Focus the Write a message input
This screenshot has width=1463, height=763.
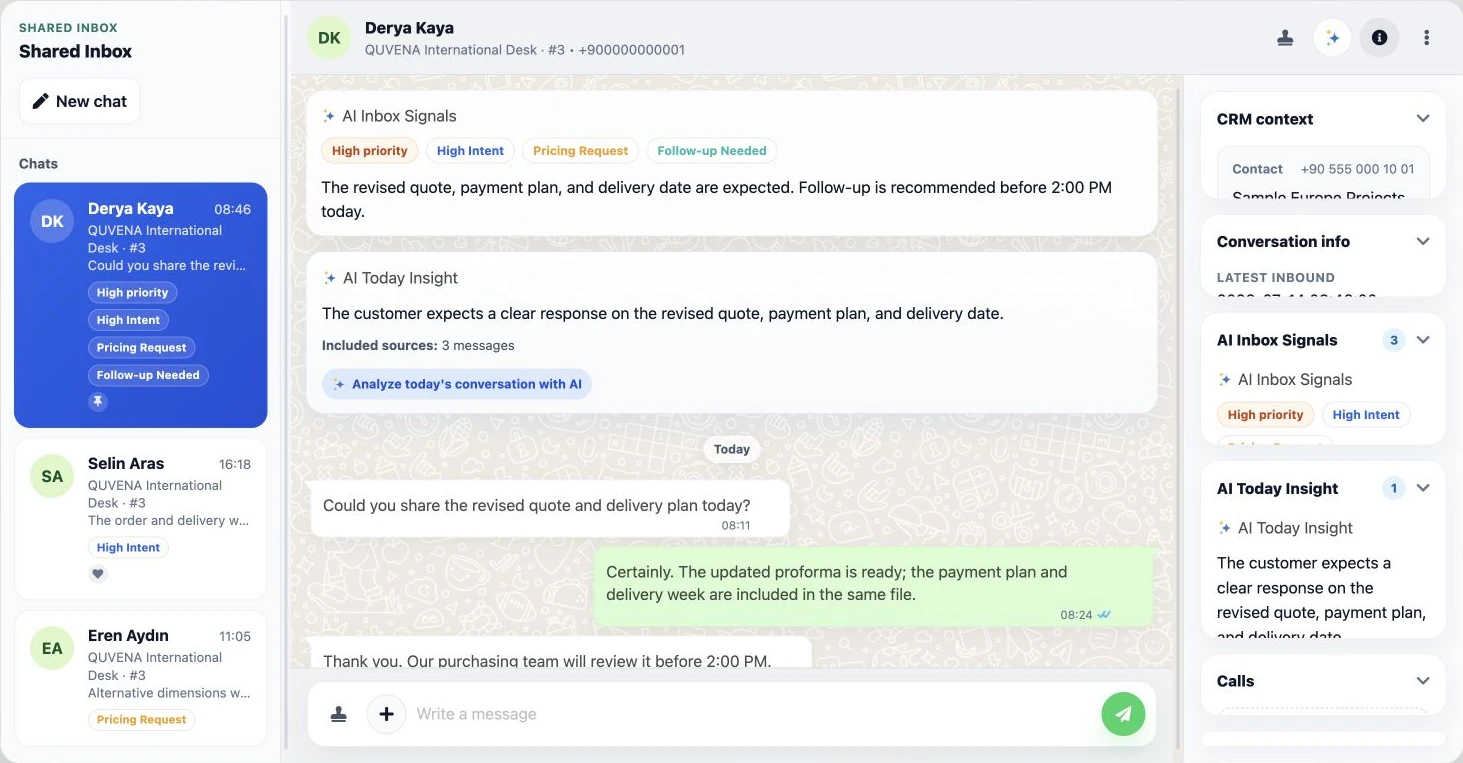coord(750,714)
